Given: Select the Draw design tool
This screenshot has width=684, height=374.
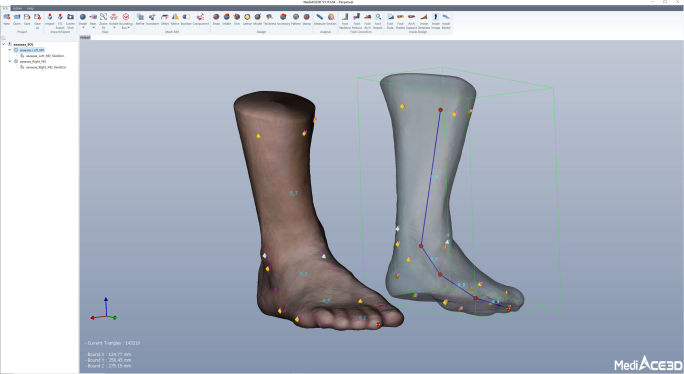Looking at the screenshot, I should [216, 19].
